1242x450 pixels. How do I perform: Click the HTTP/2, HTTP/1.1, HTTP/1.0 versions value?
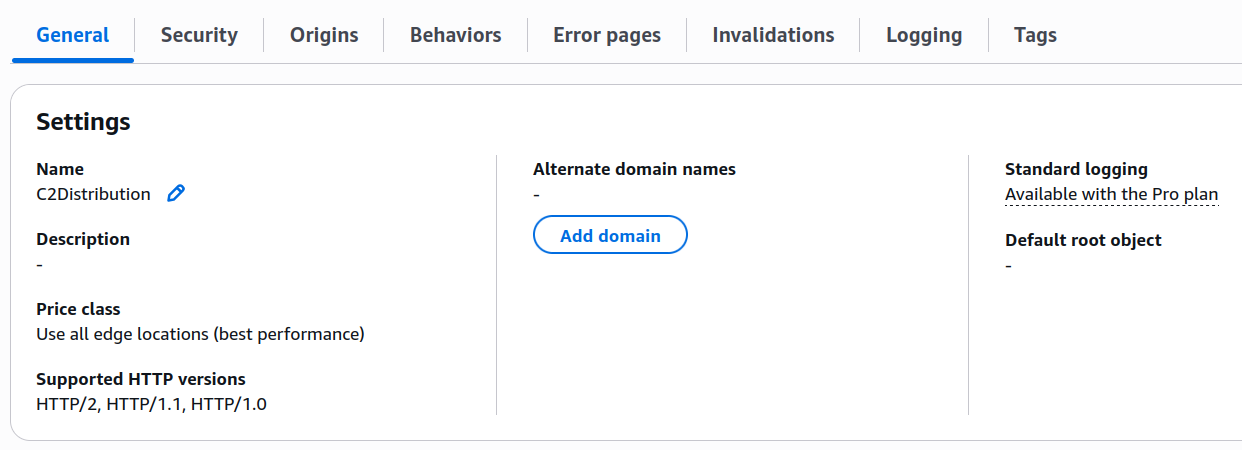coord(151,404)
